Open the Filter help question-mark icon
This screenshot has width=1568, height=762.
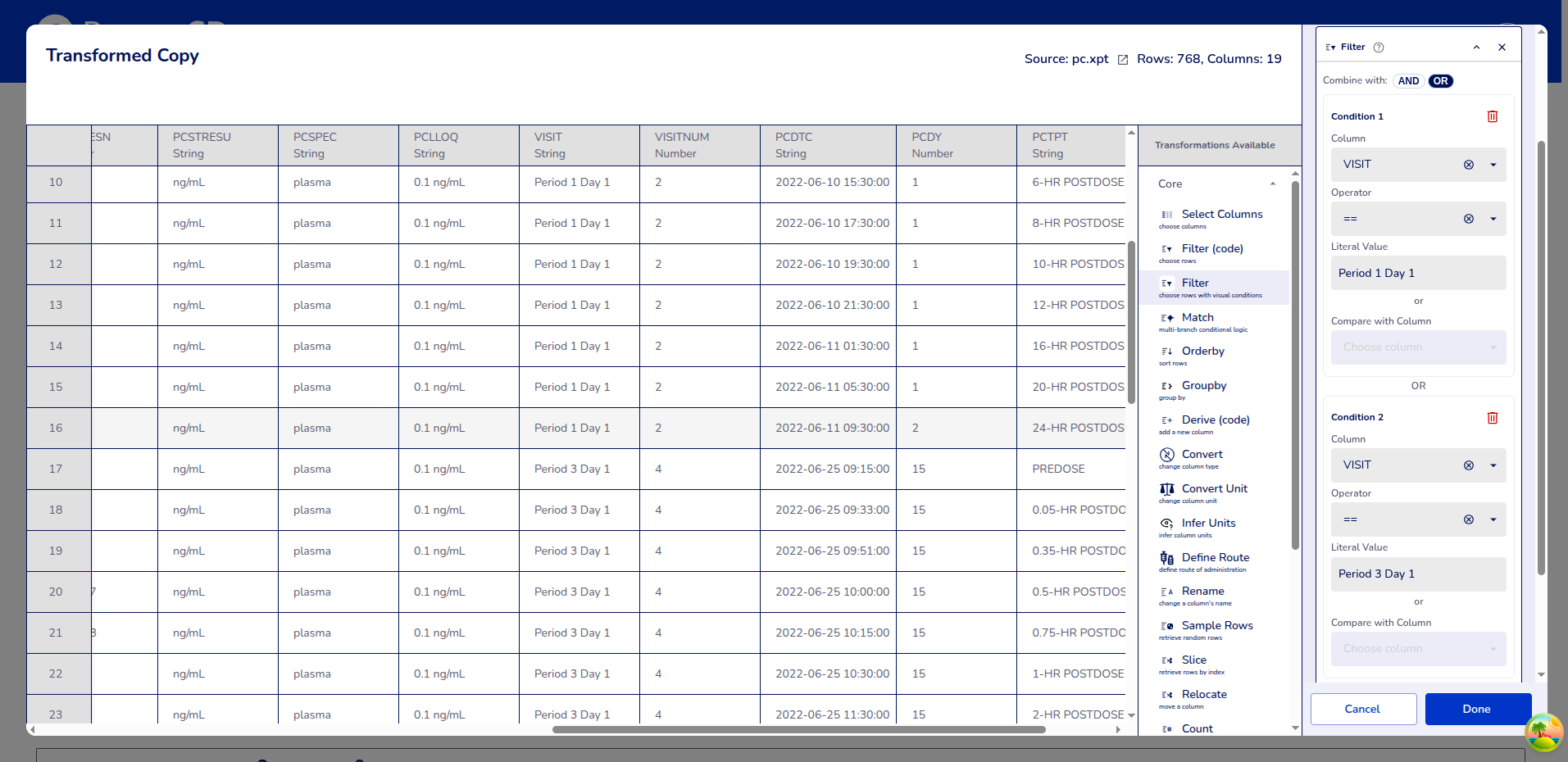1379,48
